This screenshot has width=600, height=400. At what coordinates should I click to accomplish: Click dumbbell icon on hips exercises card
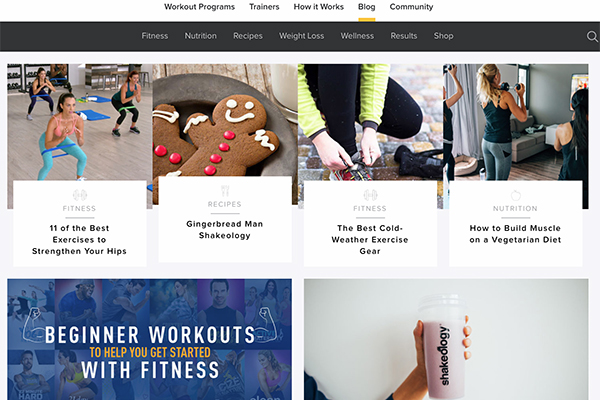coord(80,195)
